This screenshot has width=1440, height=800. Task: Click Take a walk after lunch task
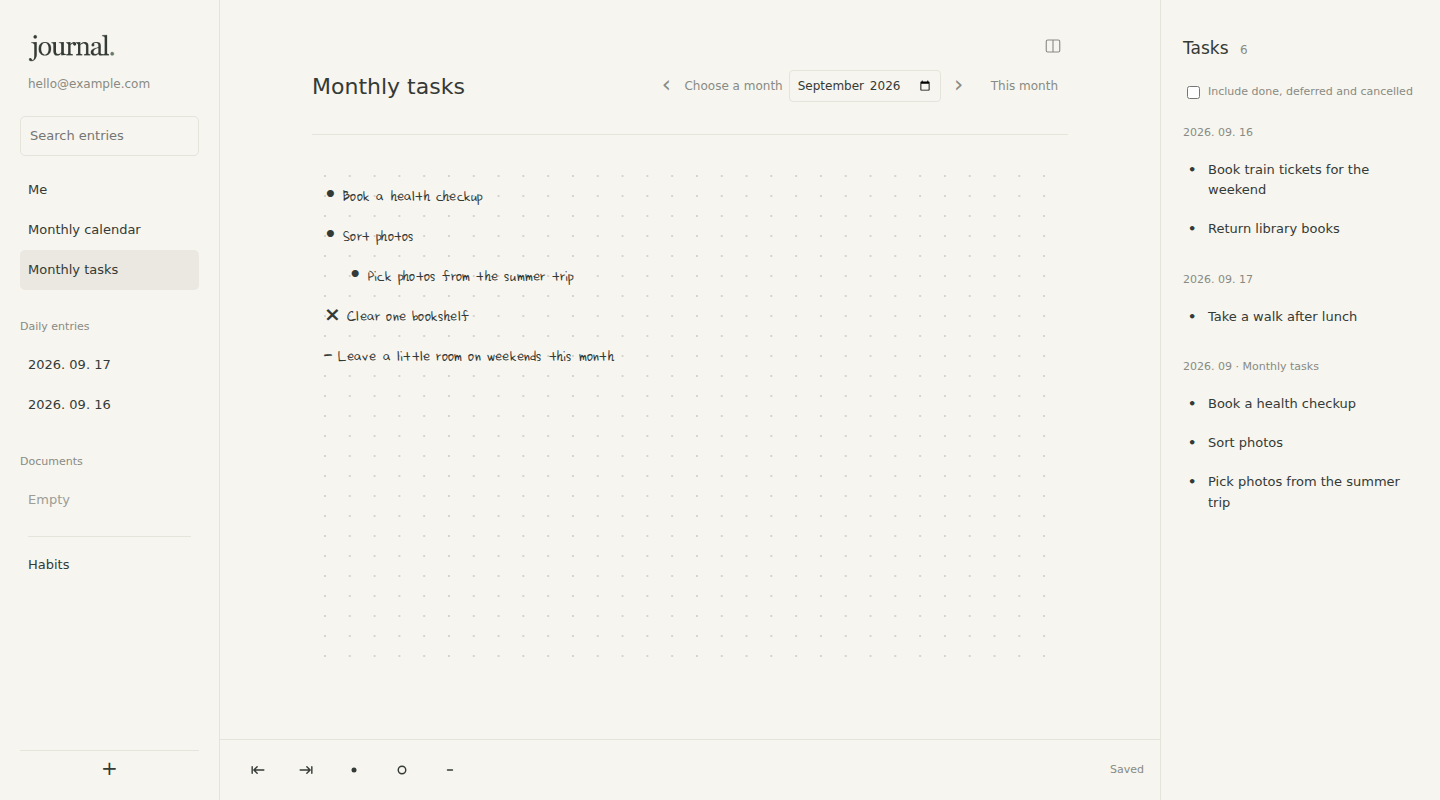[x=1282, y=317]
